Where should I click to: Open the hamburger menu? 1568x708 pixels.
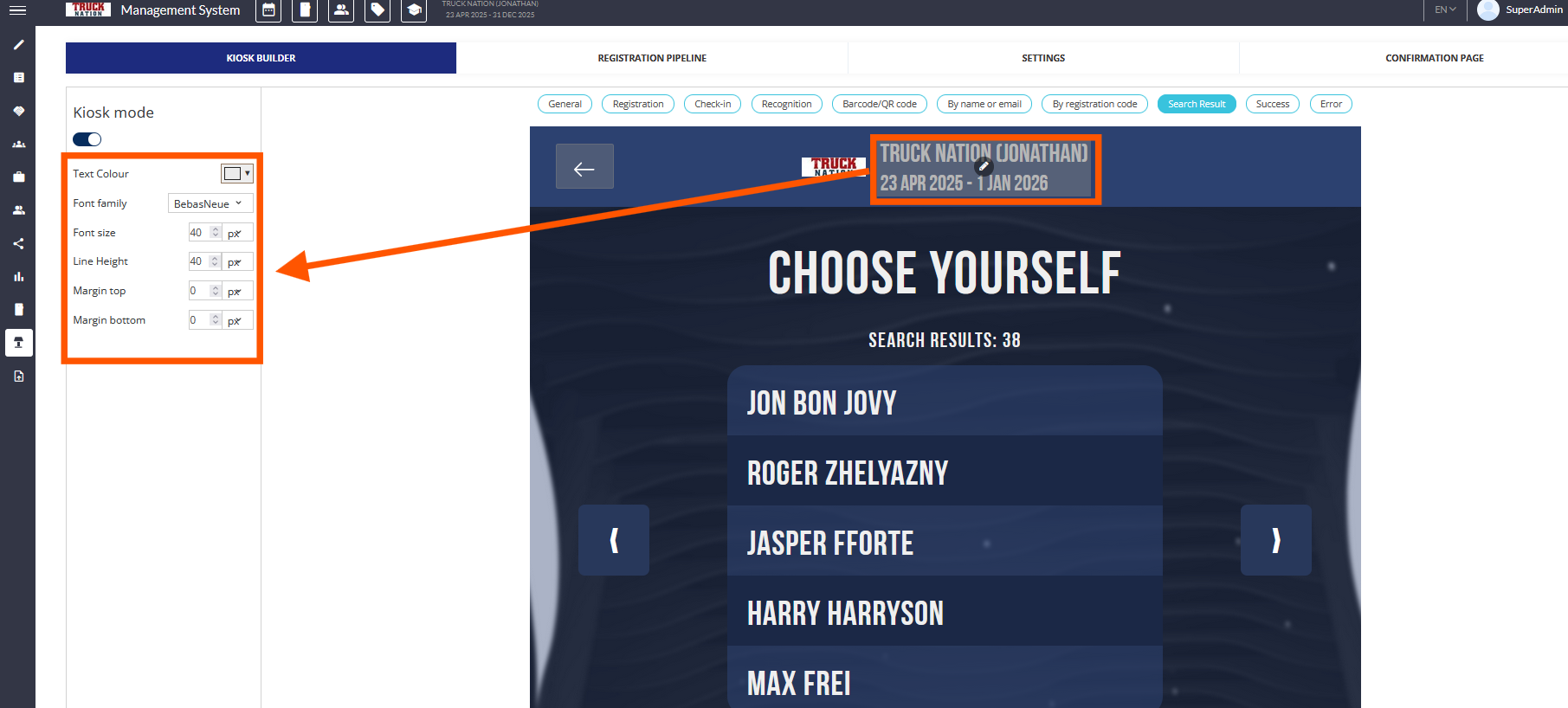click(17, 10)
